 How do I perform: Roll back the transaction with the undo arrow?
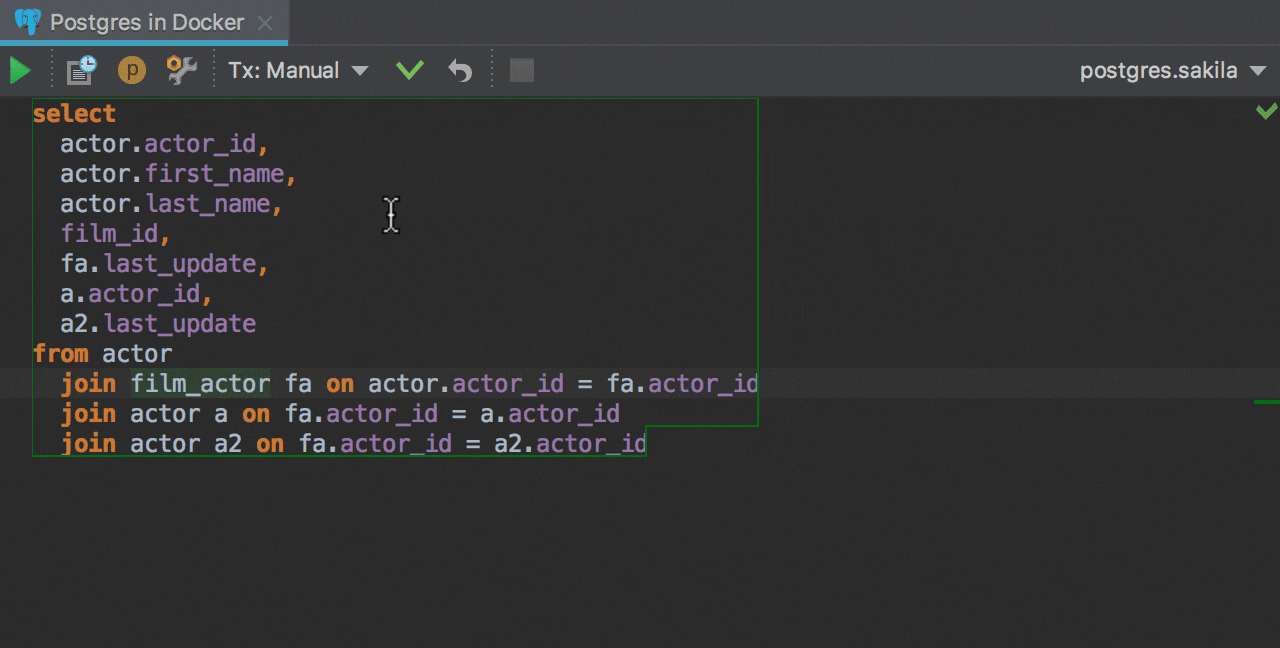460,71
